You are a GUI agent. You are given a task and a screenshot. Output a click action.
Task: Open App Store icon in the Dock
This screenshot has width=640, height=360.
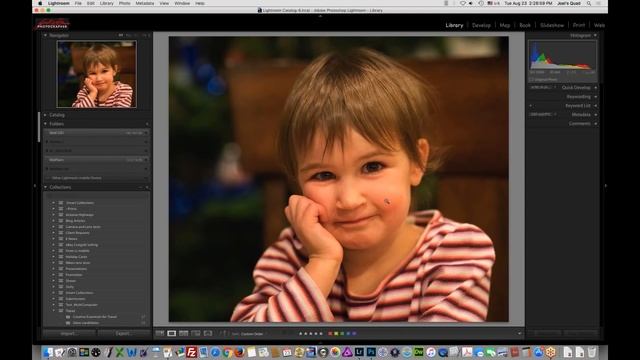click(538, 352)
